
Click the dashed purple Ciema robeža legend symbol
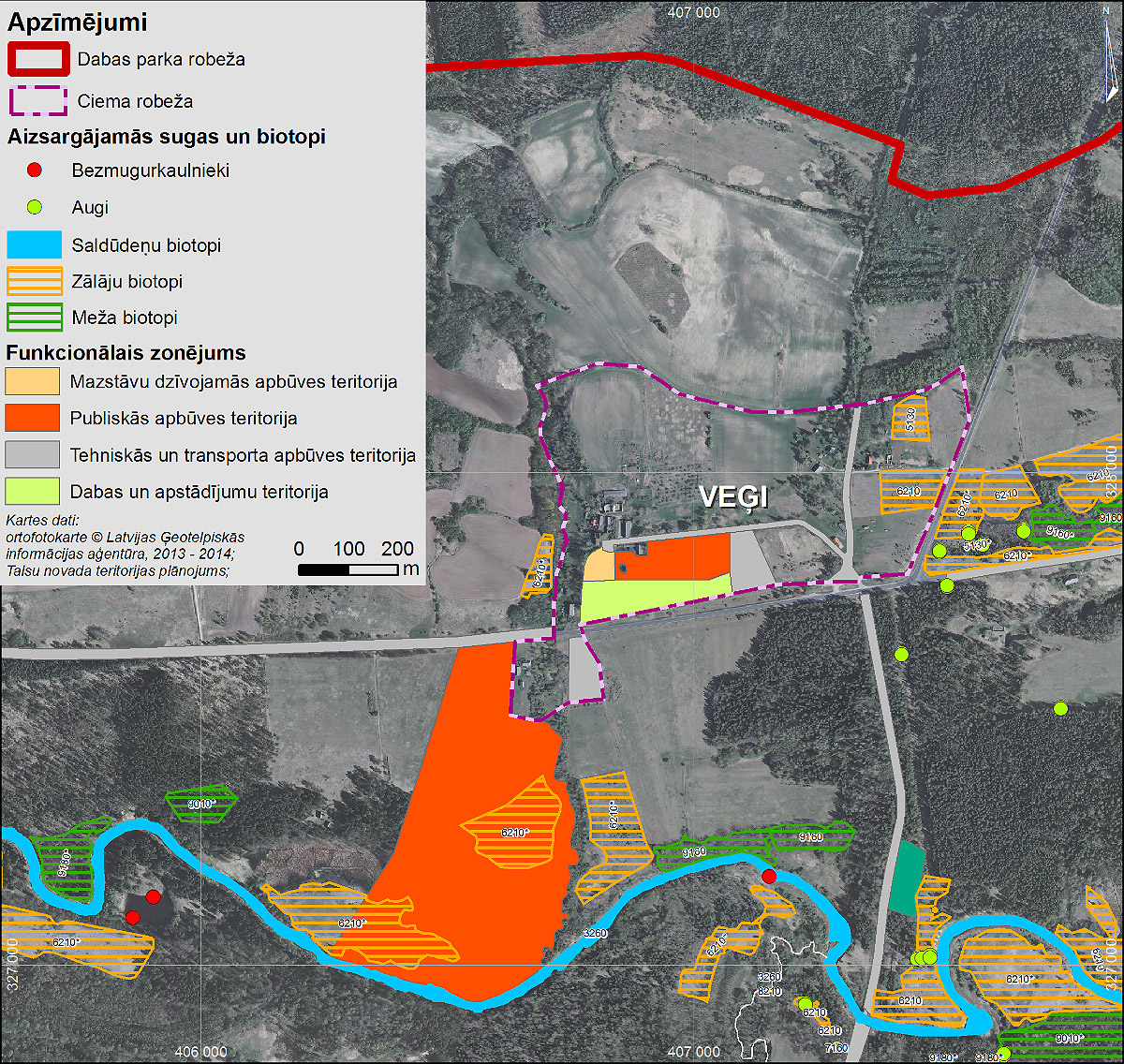click(x=38, y=101)
